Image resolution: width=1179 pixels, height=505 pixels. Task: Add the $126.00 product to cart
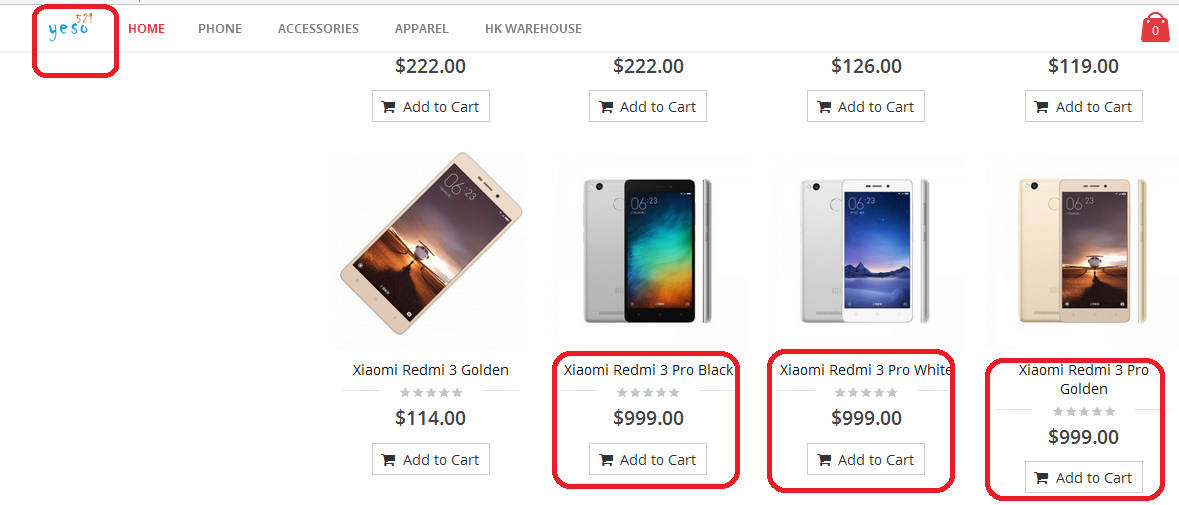point(866,107)
